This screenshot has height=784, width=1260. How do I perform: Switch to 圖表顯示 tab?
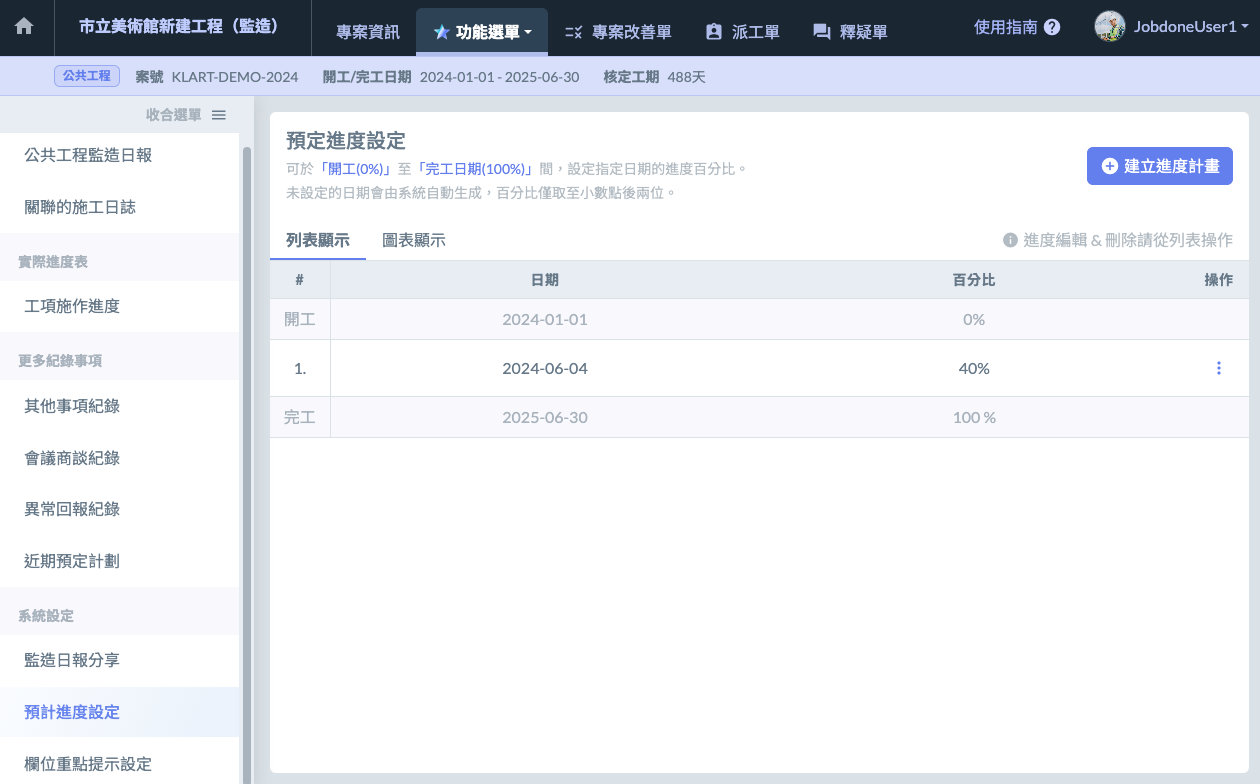click(x=414, y=240)
